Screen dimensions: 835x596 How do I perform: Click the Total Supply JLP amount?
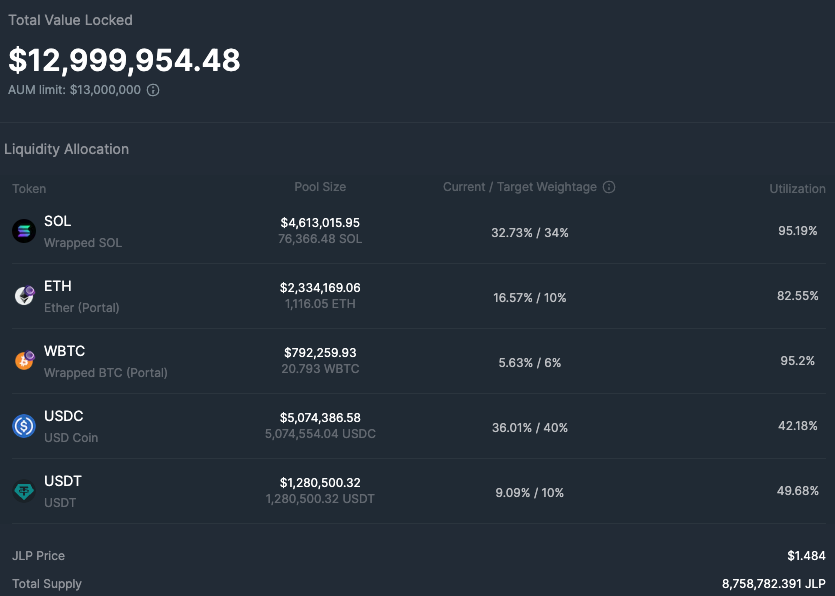point(773,584)
